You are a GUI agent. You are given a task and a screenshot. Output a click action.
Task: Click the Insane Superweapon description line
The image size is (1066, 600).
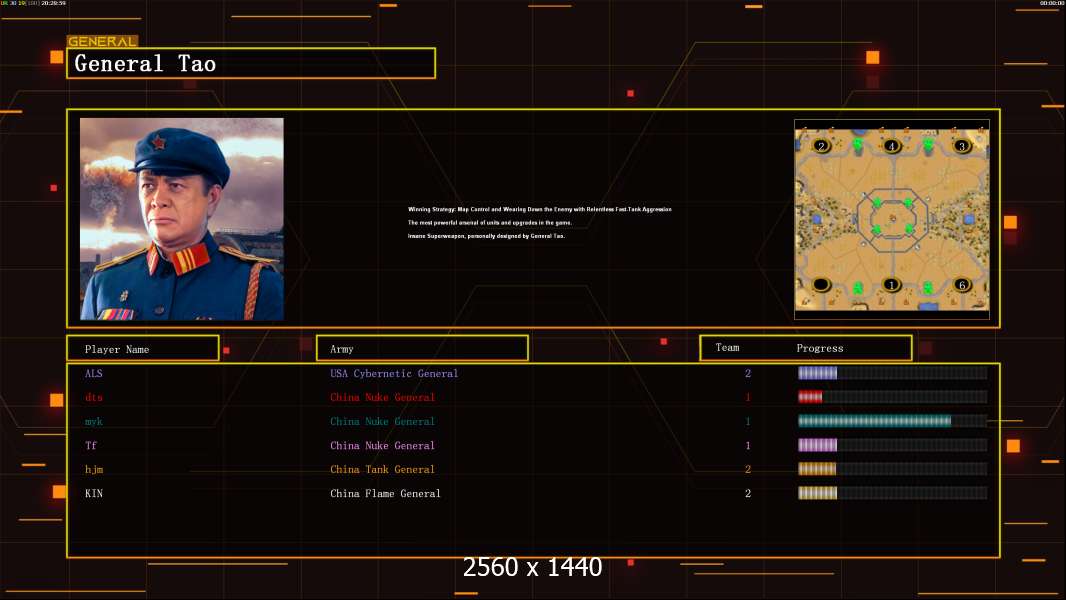pos(486,236)
